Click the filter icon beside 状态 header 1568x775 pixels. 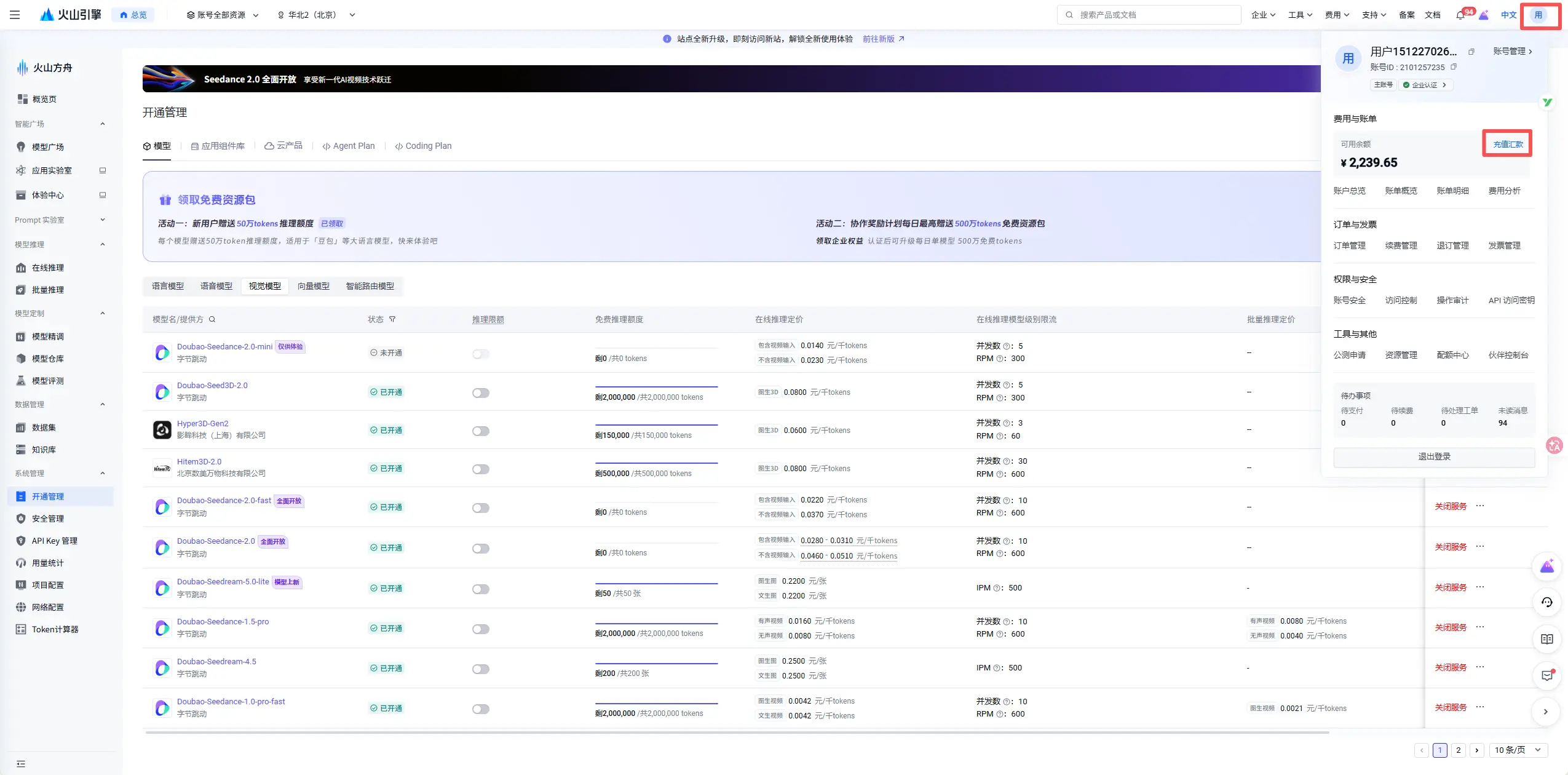[392, 319]
